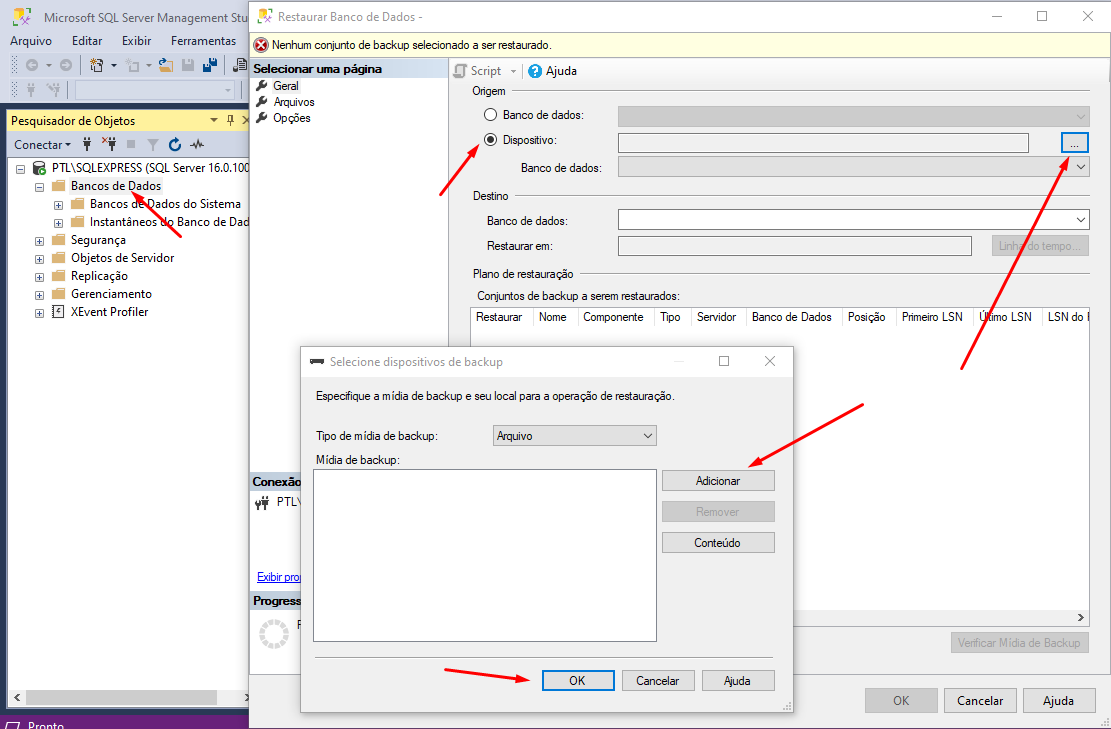This screenshot has height=729, width=1111.
Task: Click the Save All double-diskette icon
Action: (x=210, y=65)
